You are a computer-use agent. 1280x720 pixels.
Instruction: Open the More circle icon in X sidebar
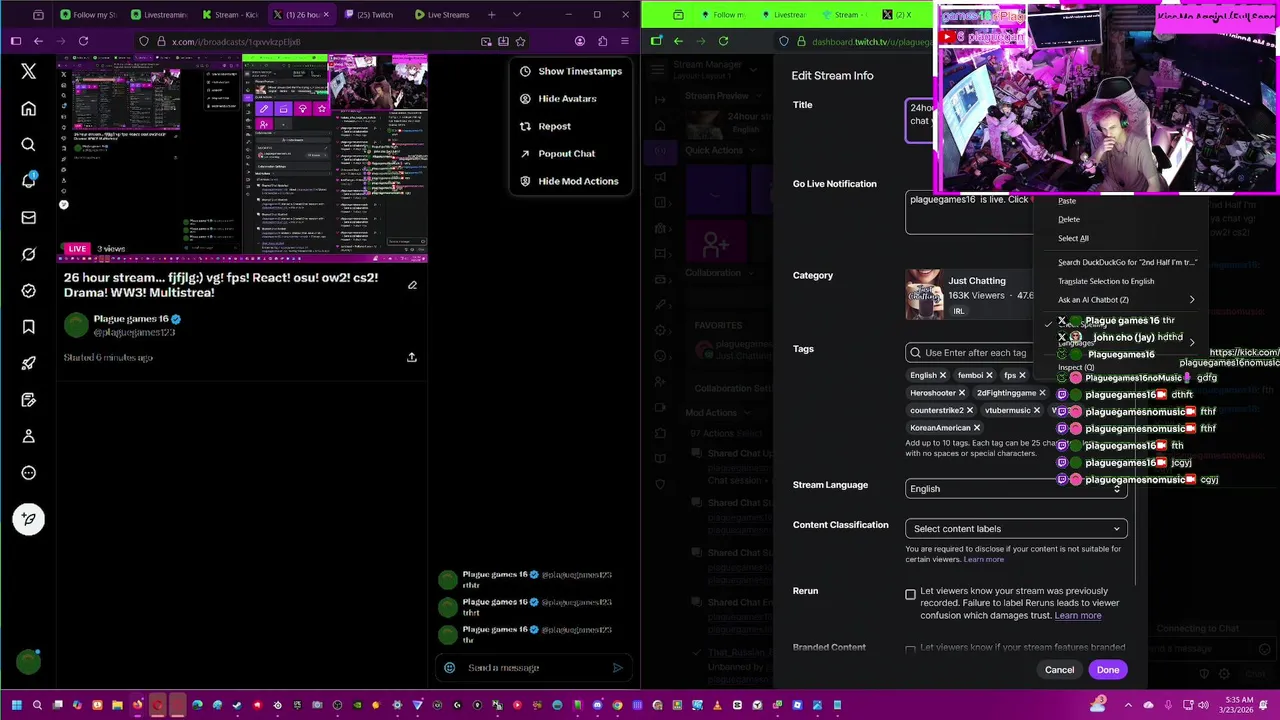pos(28,473)
